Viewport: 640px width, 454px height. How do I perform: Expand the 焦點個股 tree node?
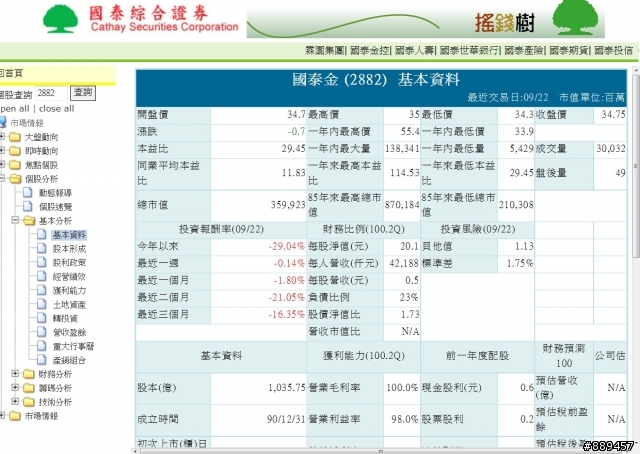coord(2,165)
